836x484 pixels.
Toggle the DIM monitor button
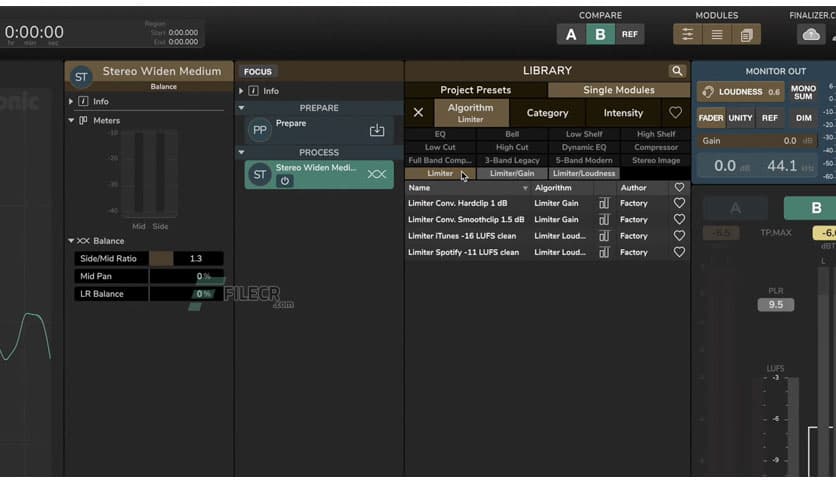tap(803, 118)
